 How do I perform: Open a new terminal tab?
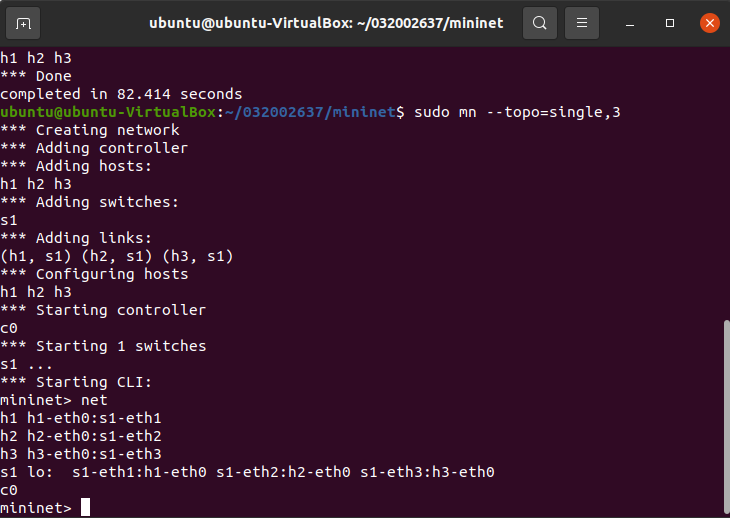point(23,22)
